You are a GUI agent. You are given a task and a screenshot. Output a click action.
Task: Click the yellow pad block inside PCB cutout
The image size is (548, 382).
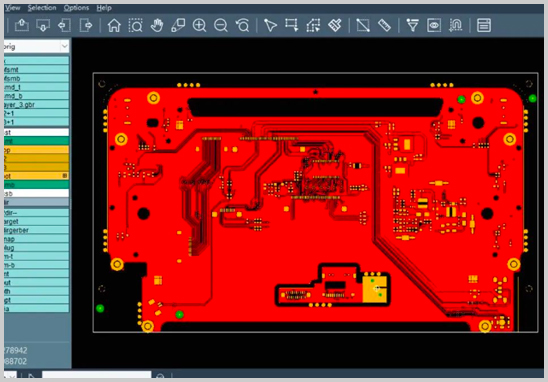tap(375, 289)
